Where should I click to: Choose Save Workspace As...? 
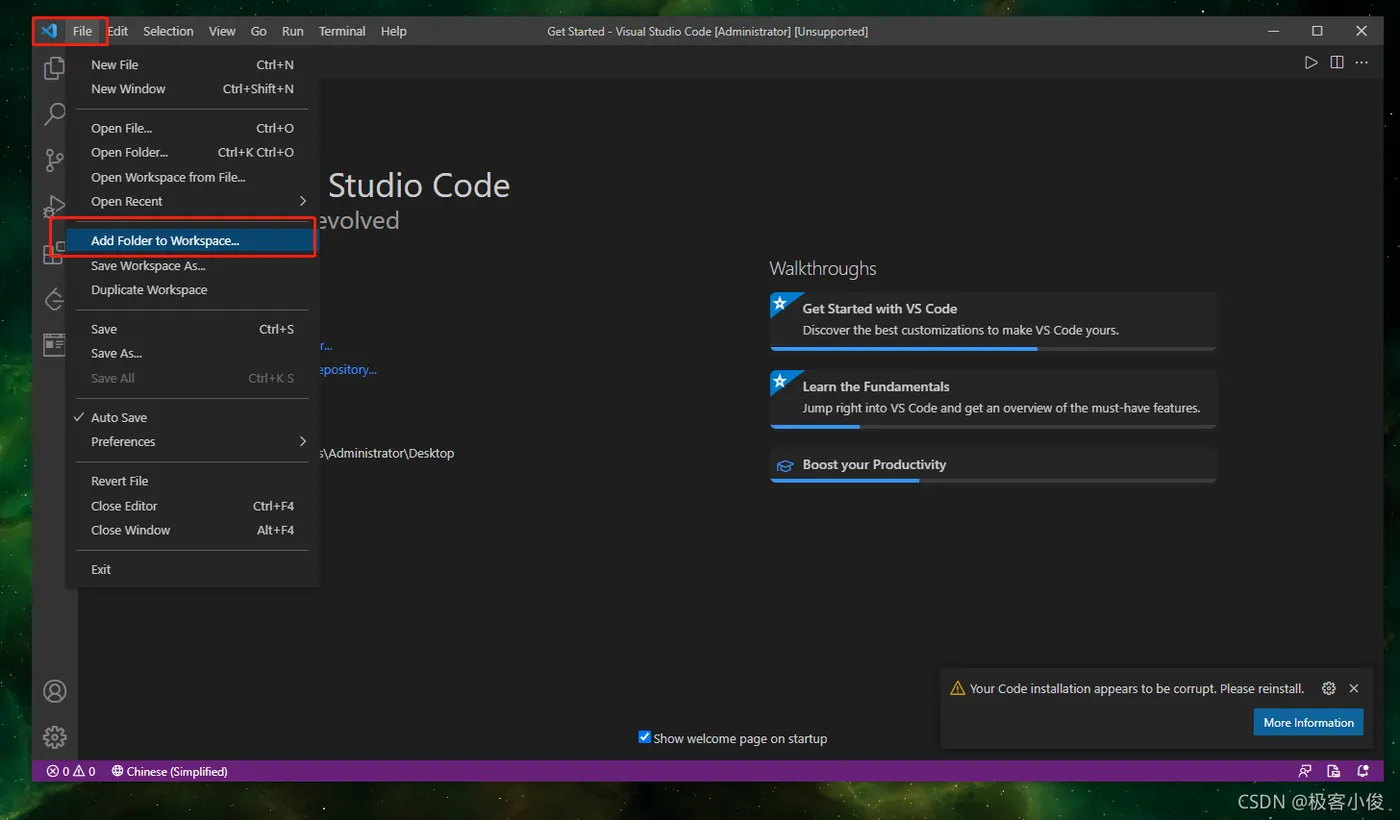pyautogui.click(x=193, y=266)
